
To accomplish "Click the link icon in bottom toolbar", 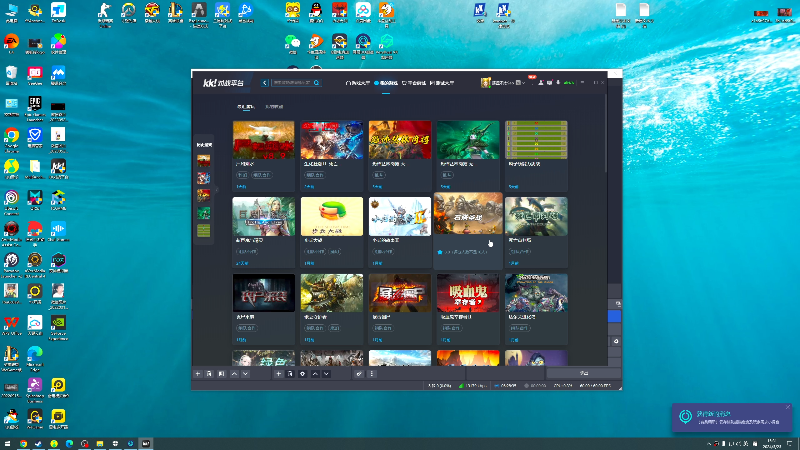I will click(359, 374).
